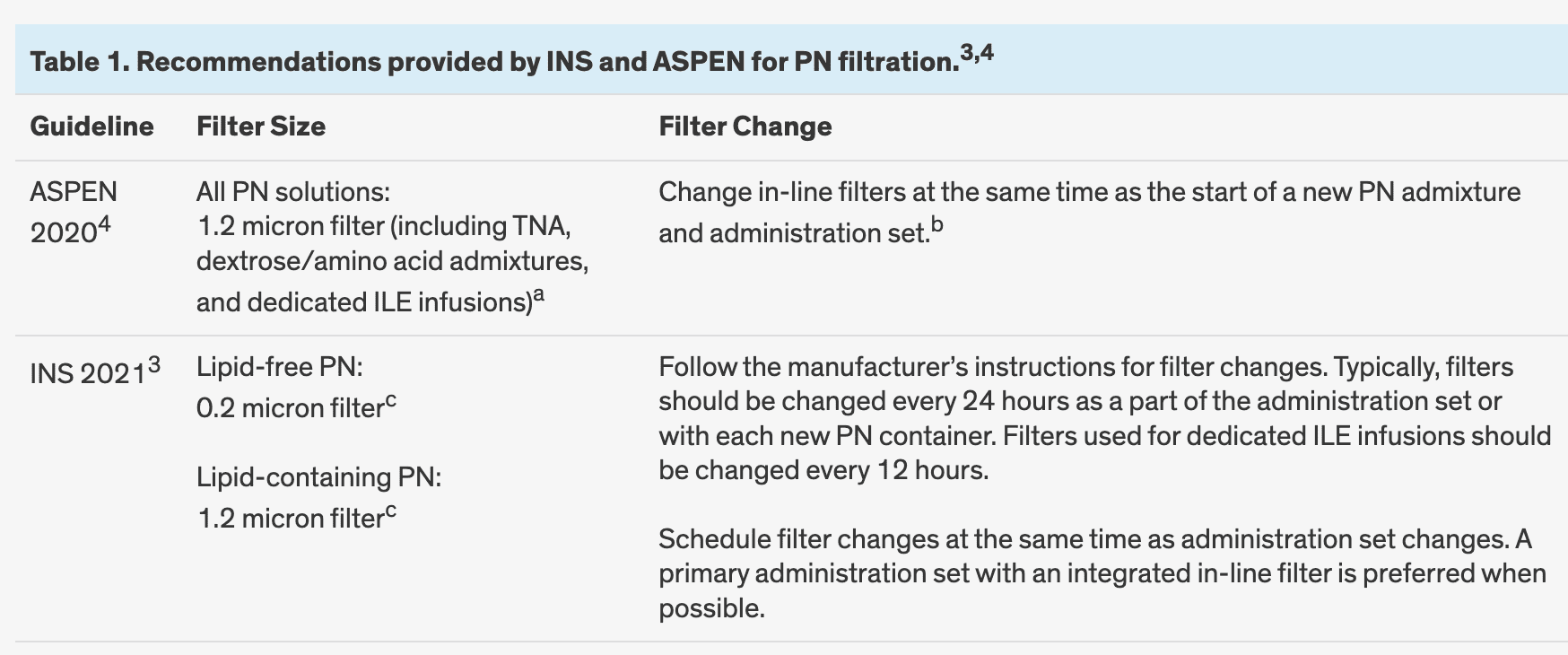Click footnote marker a after ILE infusions
The width and height of the screenshot is (1568, 655).
[539, 295]
